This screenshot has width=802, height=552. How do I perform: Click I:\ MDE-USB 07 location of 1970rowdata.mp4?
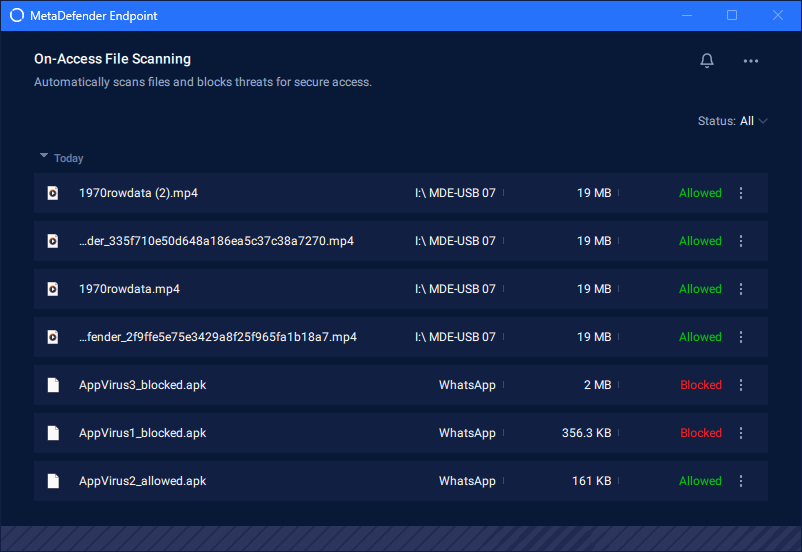pos(455,289)
